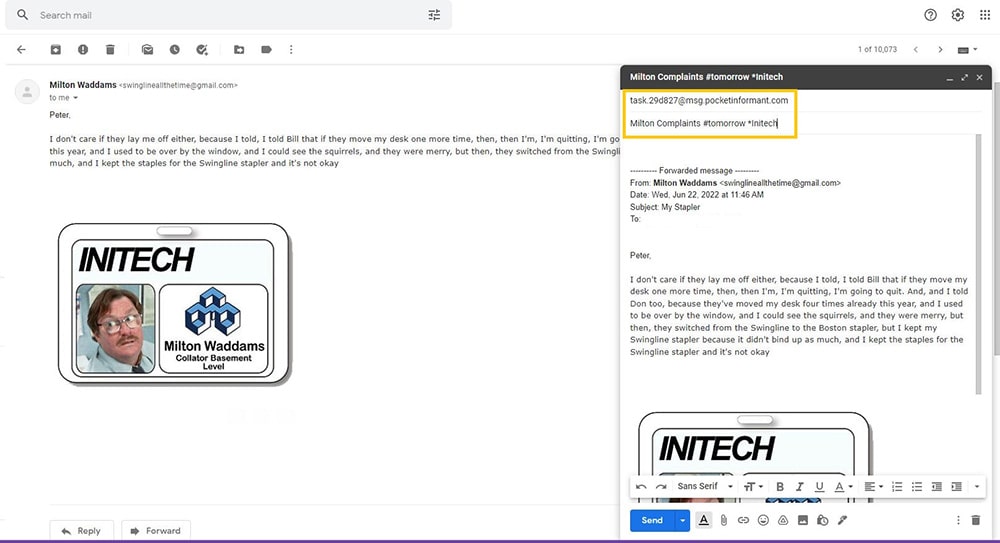Go back to the inbox with the arrow

click(21, 49)
